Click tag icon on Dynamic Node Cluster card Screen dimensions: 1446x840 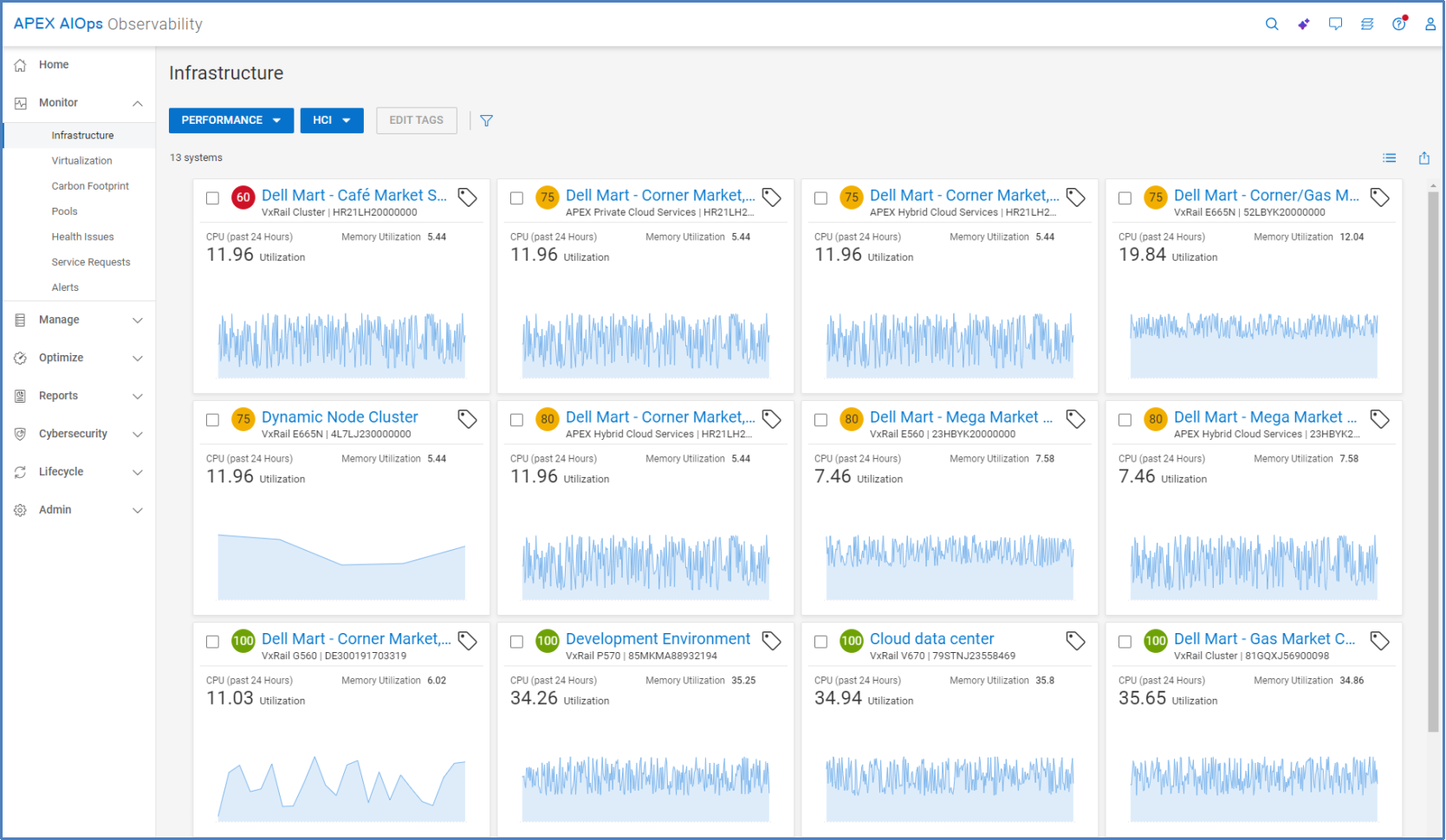pyautogui.click(x=468, y=419)
